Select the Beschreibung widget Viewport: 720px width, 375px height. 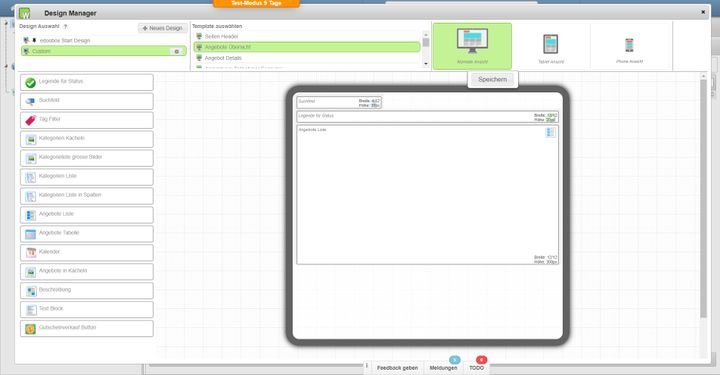87,291
